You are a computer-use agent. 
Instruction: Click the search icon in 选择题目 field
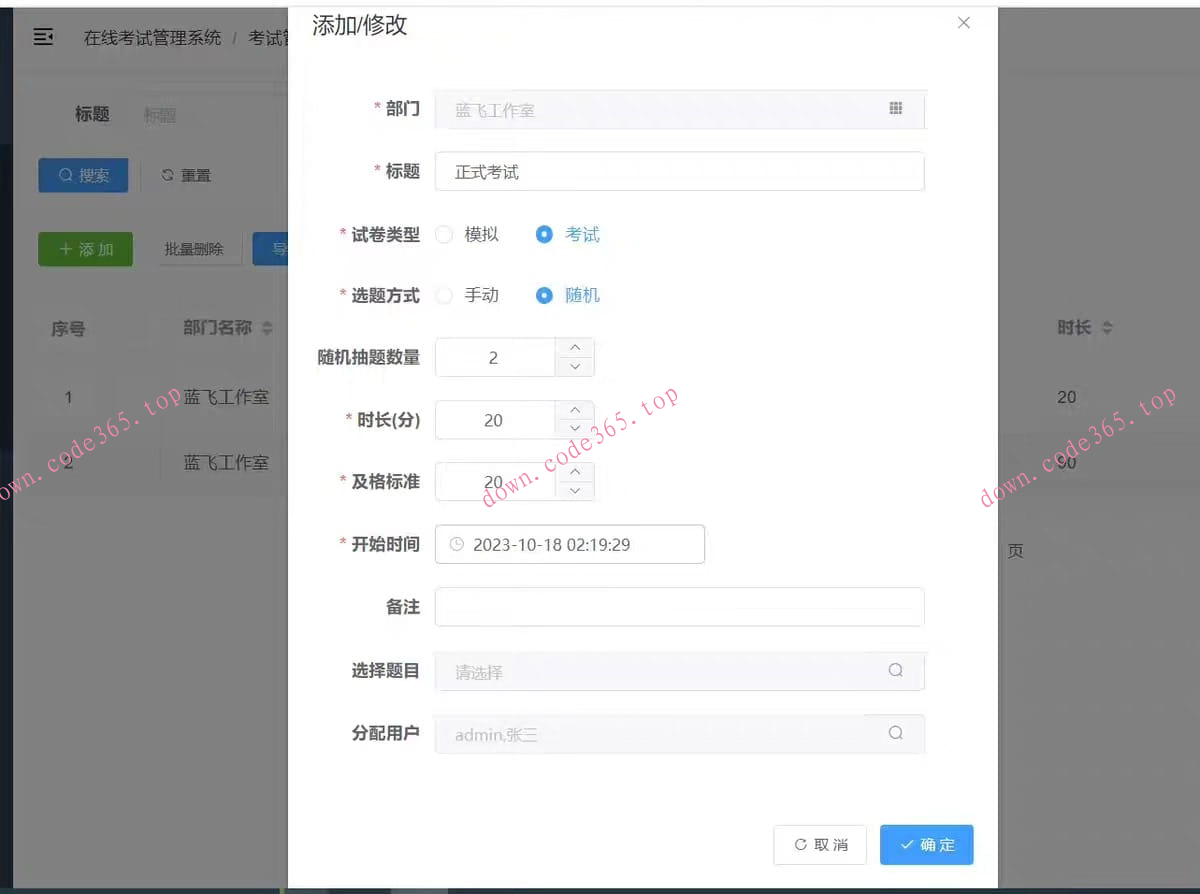895,671
